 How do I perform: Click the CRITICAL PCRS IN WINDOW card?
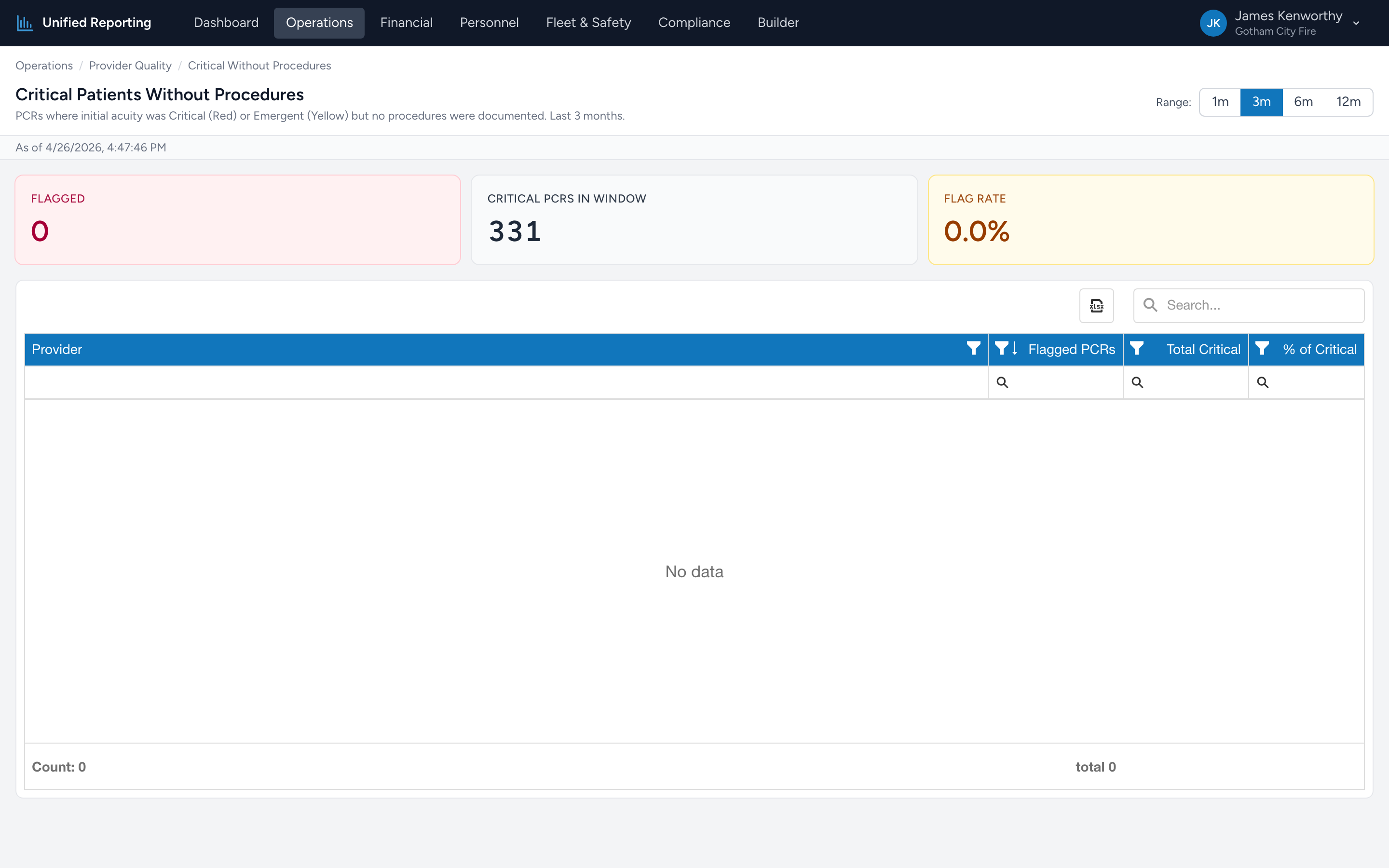point(694,220)
